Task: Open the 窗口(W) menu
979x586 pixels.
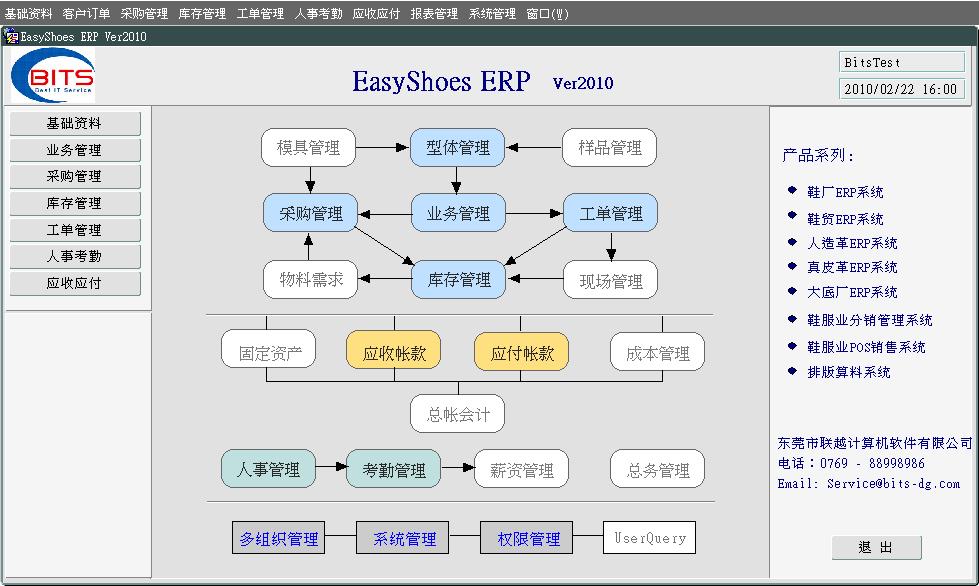Action: (548, 13)
